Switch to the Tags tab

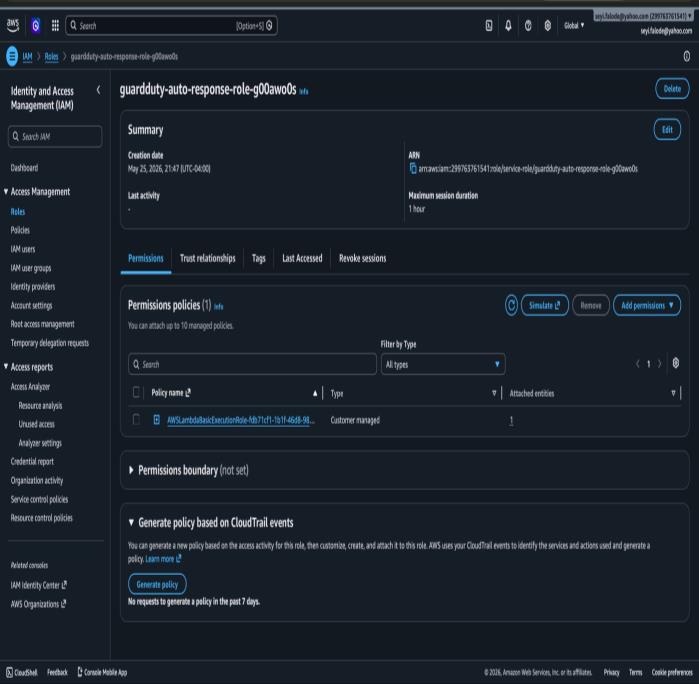click(x=258, y=258)
